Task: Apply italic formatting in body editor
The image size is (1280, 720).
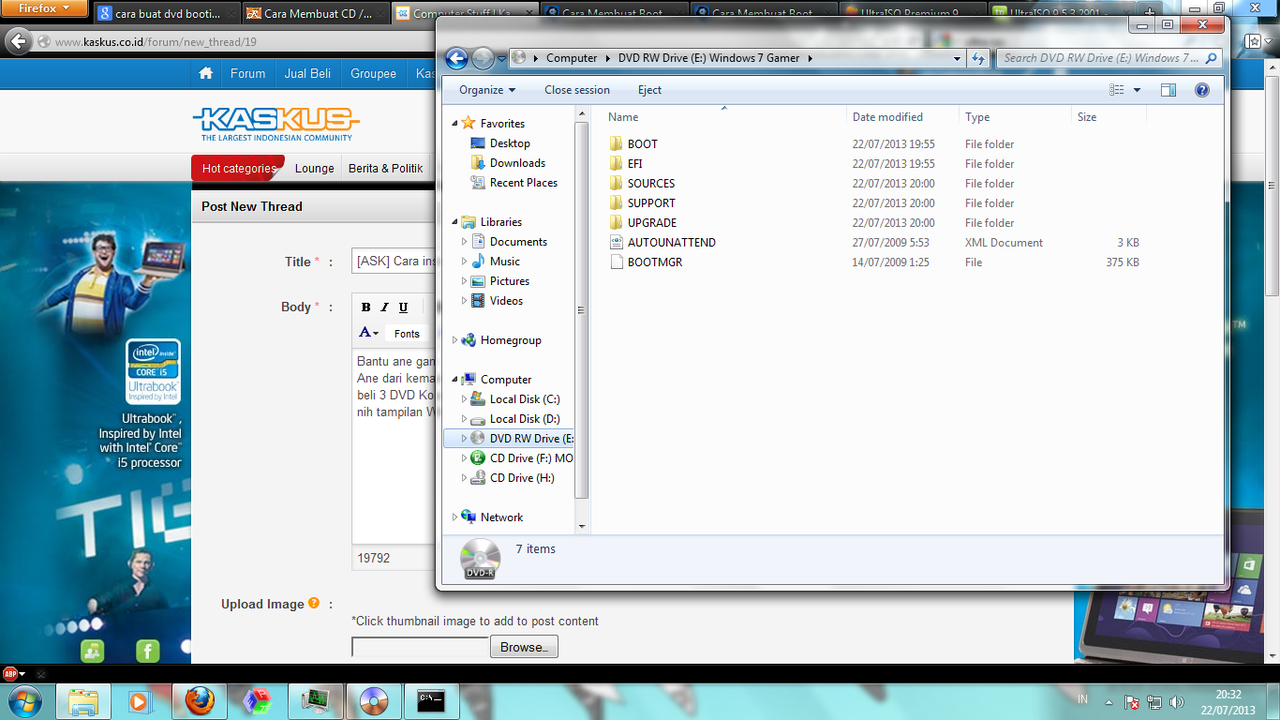Action: coord(384,307)
